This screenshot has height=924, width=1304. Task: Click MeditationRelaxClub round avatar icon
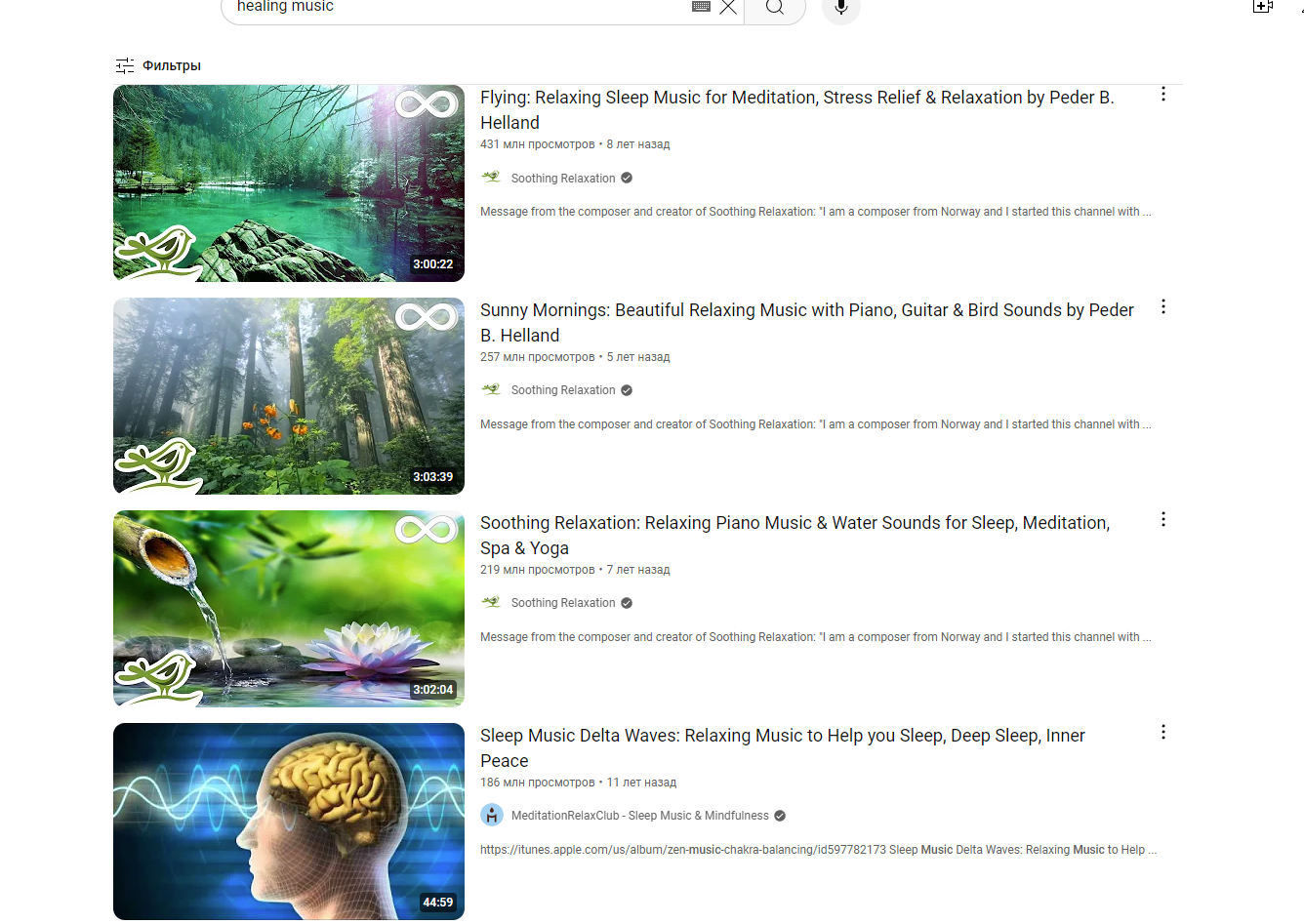click(x=492, y=815)
